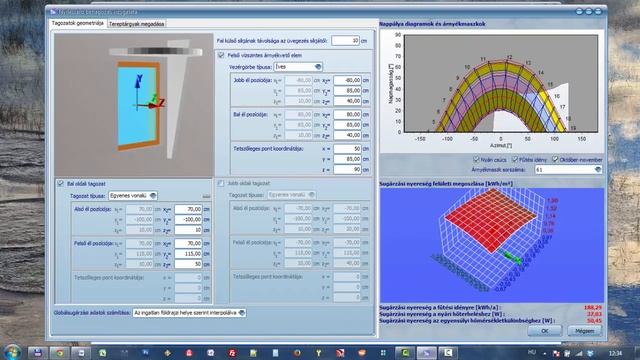Viewport: 640px width, 360px height.
Task: Click the network signal tray icon
Action: 579,353
